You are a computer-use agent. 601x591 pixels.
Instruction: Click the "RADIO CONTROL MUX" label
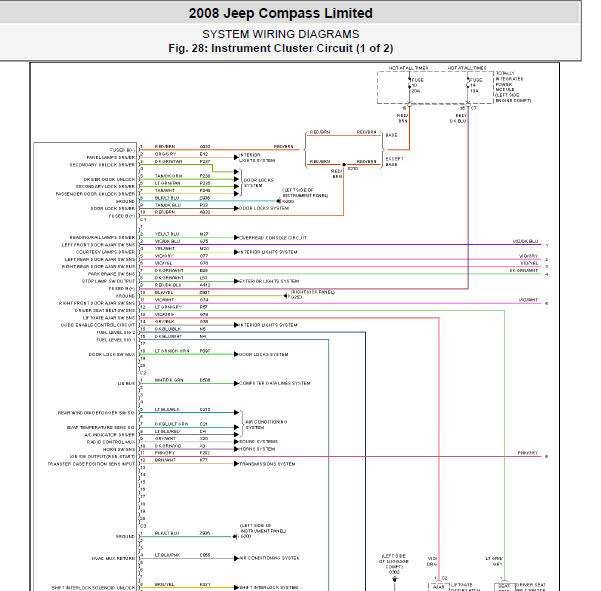(111, 442)
